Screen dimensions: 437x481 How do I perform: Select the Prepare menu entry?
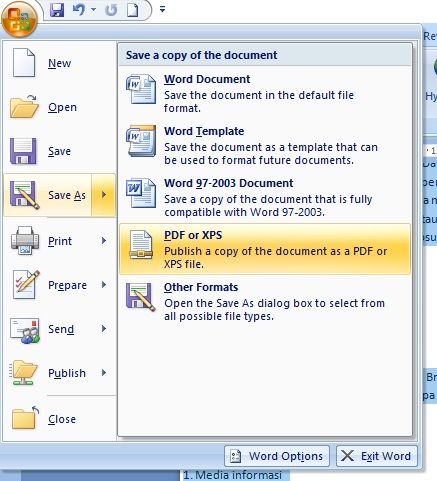(x=60, y=285)
